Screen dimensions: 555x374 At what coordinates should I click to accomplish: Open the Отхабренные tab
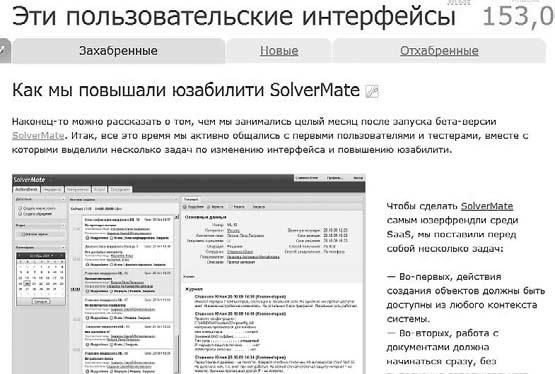pyautogui.click(x=439, y=51)
